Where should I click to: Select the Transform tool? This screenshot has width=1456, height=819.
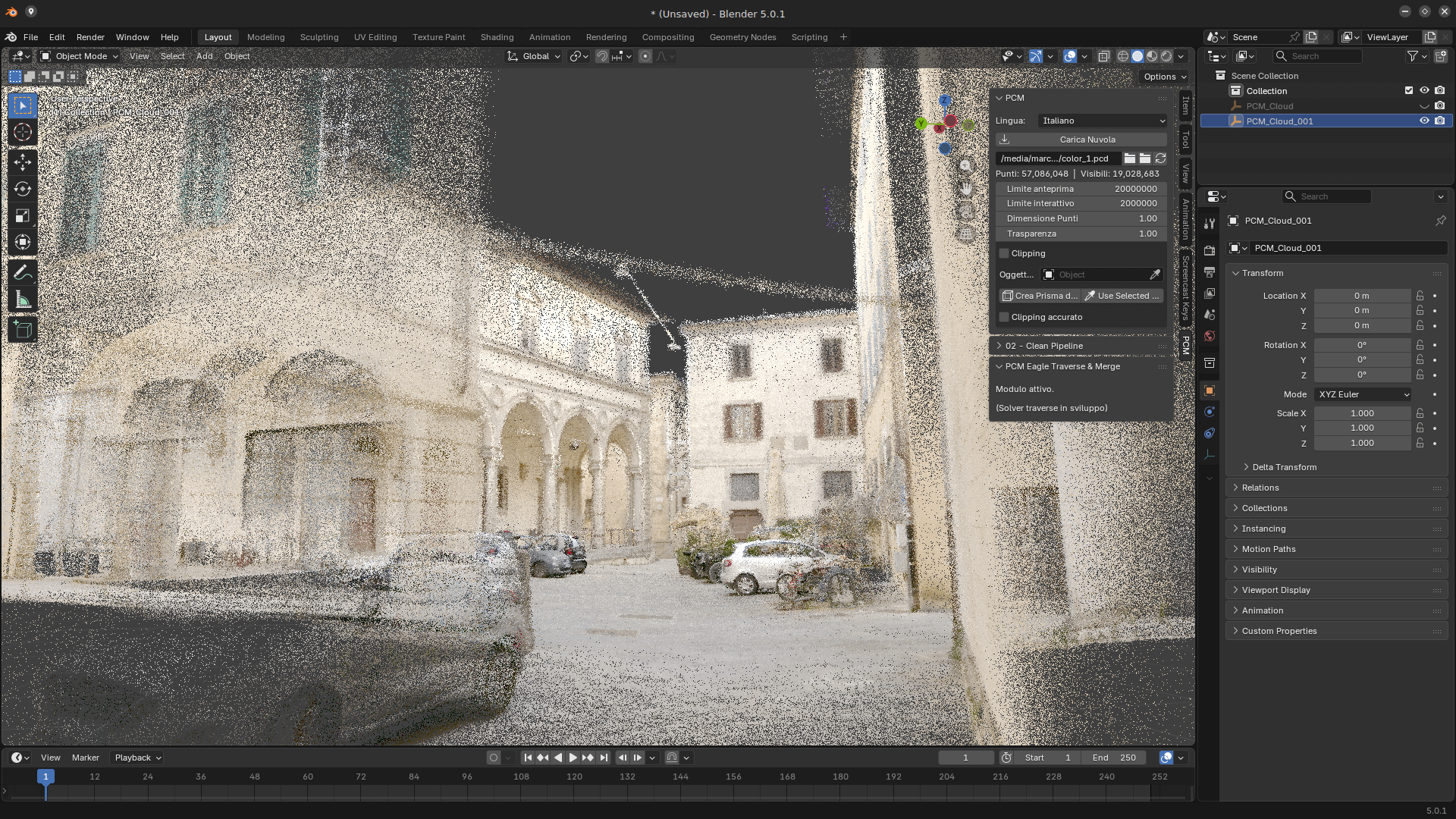tap(23, 242)
